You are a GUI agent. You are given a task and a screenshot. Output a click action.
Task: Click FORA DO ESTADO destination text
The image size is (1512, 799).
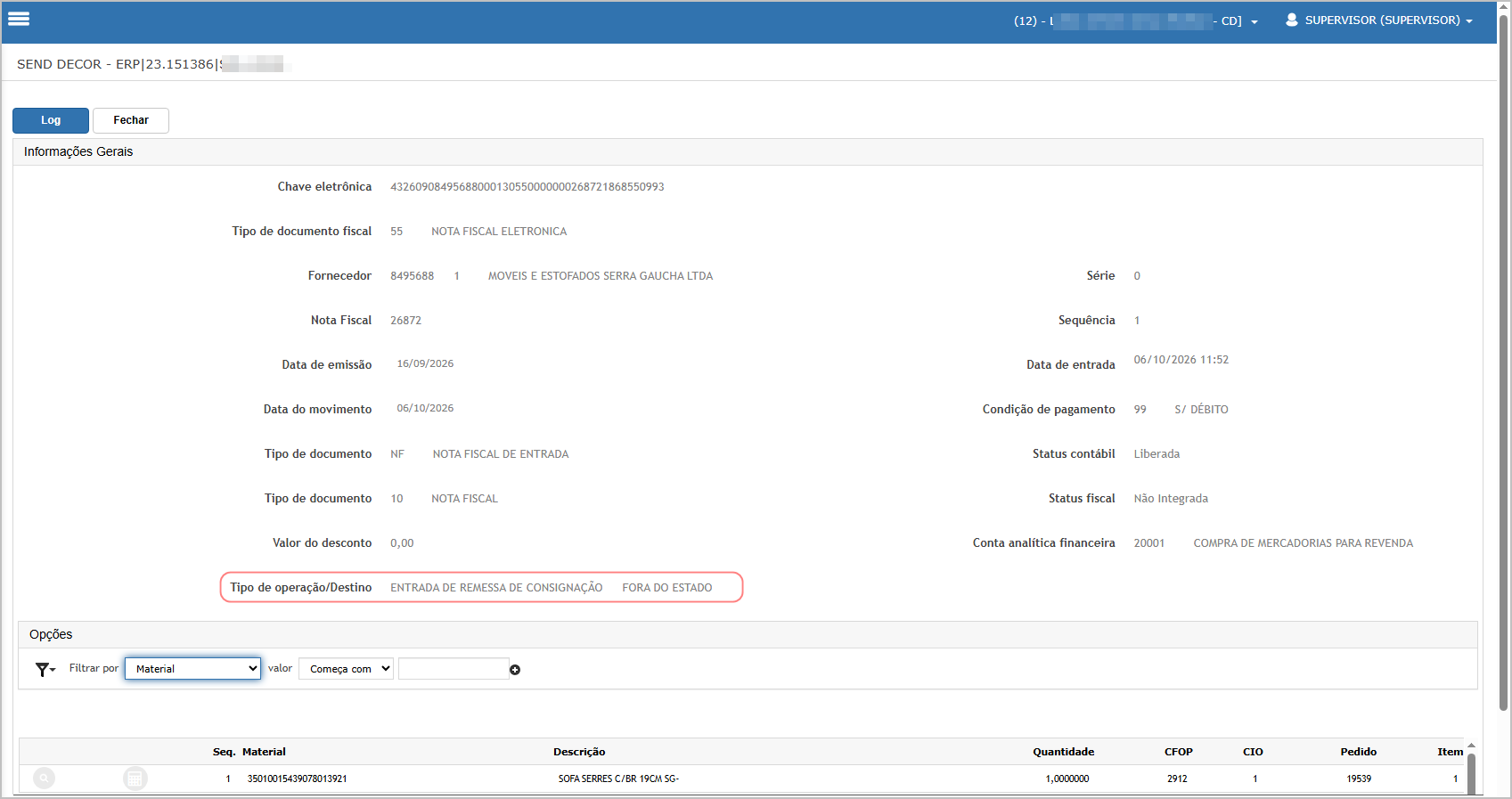(x=666, y=588)
